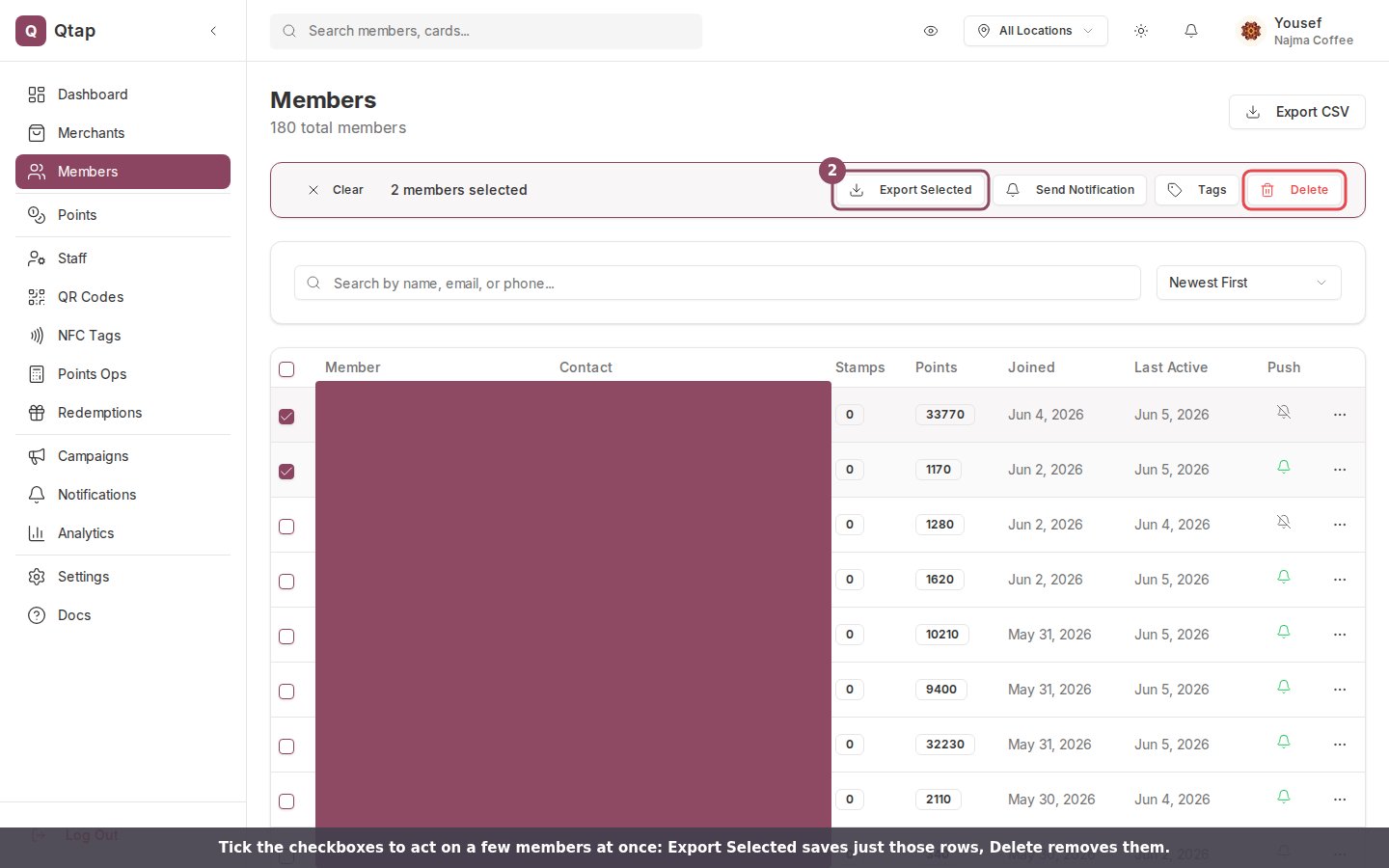Open Campaigns in the sidebar
The height and width of the screenshot is (868, 1389).
[123, 456]
